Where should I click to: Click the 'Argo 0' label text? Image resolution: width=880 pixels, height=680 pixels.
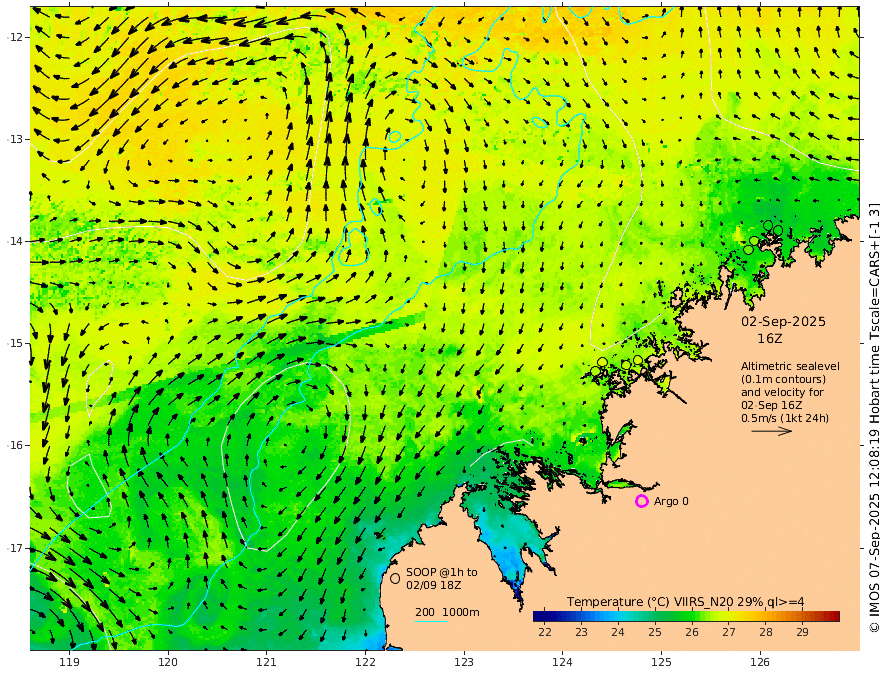[671, 501]
